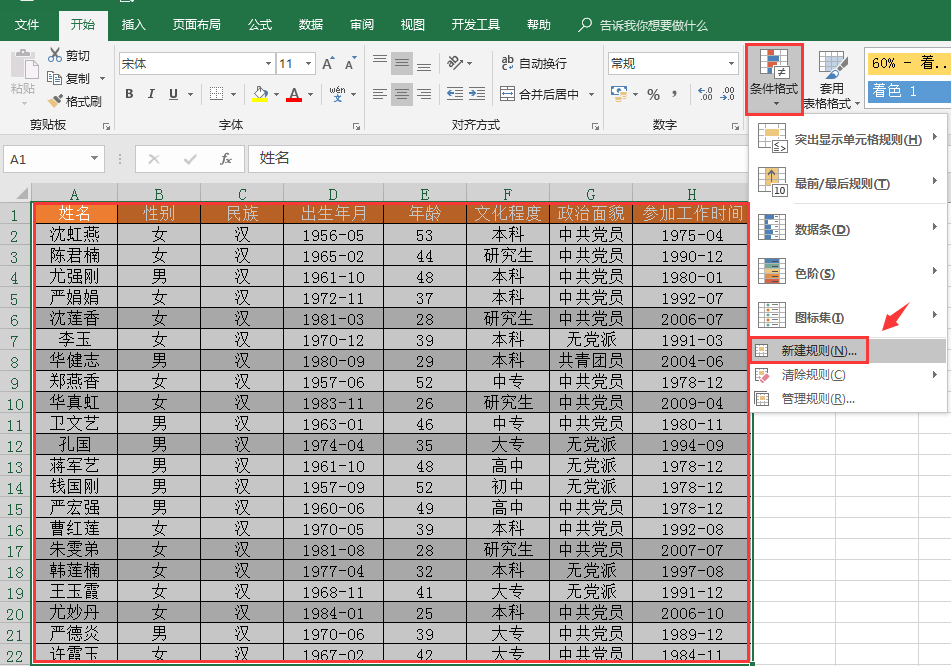Switch to the Page Layout (页面布局) tab
951x666 pixels.
(x=197, y=25)
